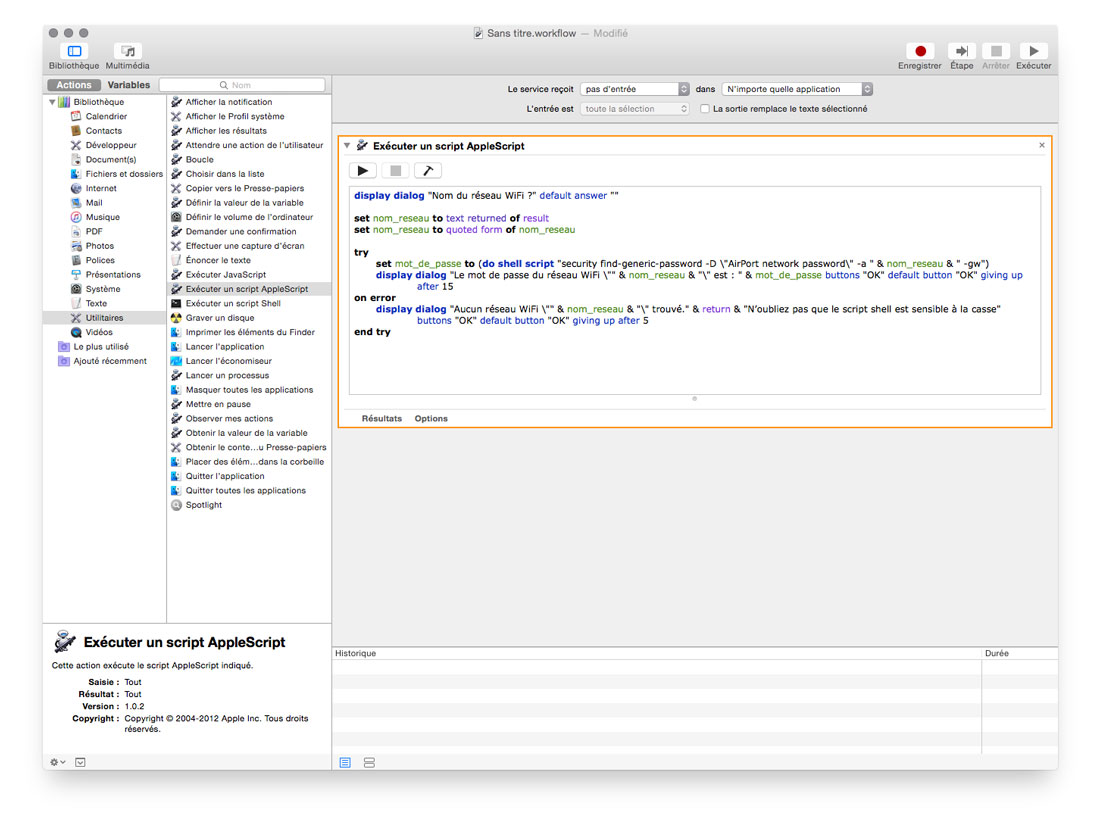Show the variables pane icon at bottom
Image resolution: width=1100 pixels, height=830 pixels.
pyautogui.click(x=370, y=763)
